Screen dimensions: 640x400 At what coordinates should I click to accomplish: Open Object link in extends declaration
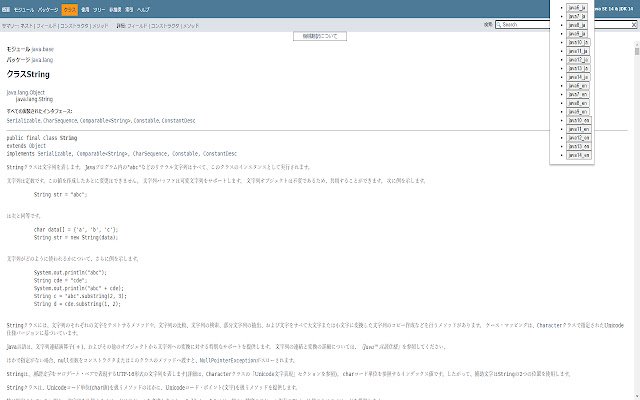tap(38, 146)
